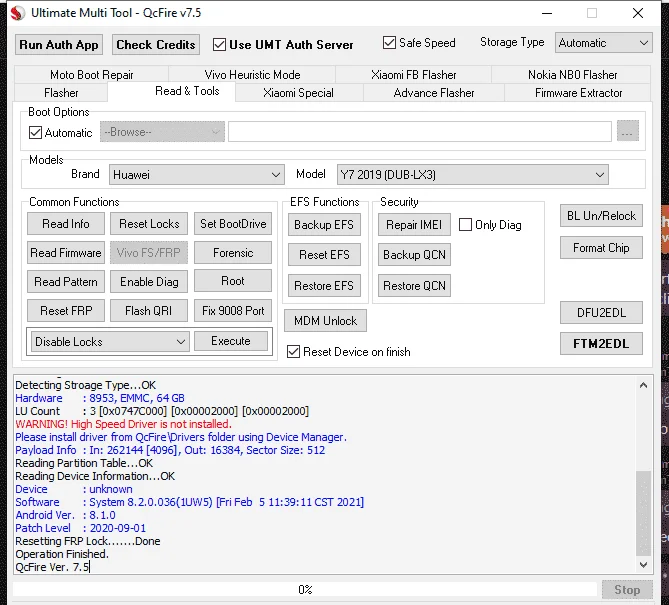Click Read Firmware button
Screen dimensions: 669x605
[66, 253]
